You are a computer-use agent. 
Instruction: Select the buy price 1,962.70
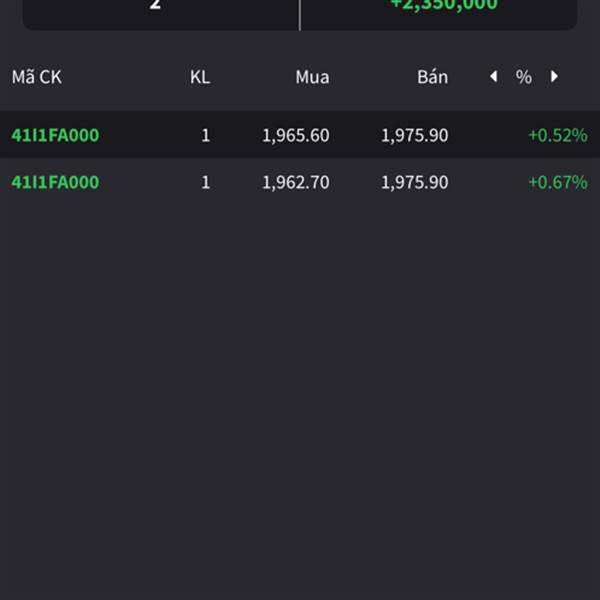(295, 182)
